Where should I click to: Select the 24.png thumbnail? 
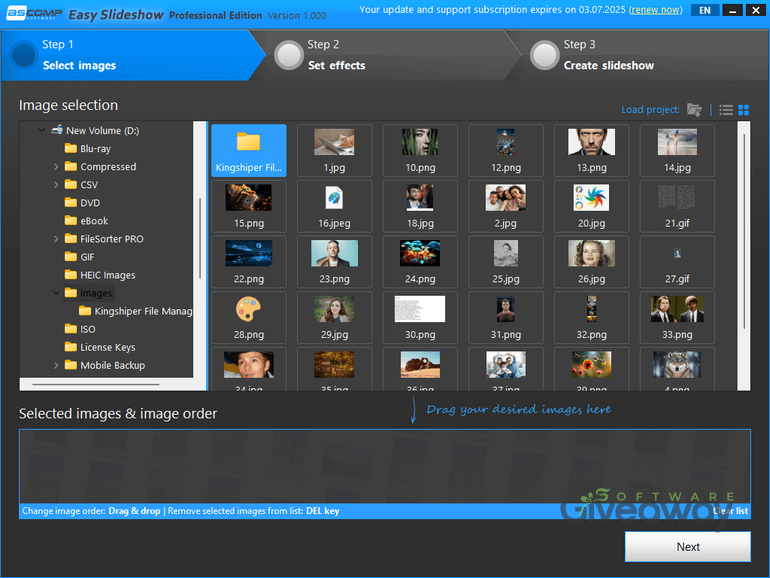click(x=420, y=262)
